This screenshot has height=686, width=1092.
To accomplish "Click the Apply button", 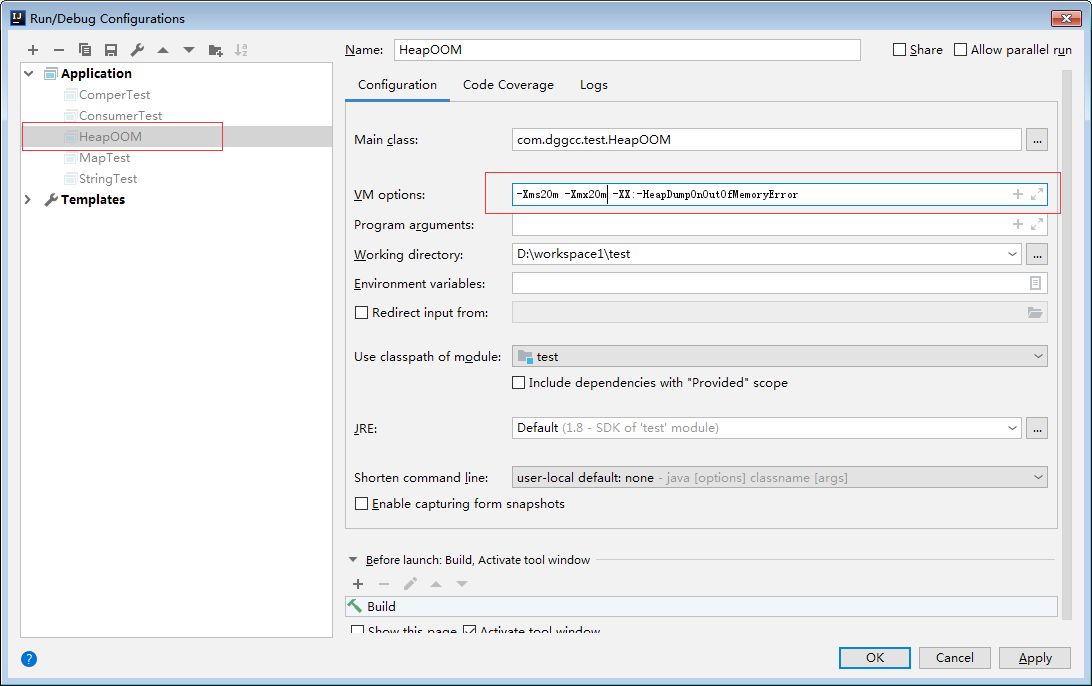I will point(1035,657).
